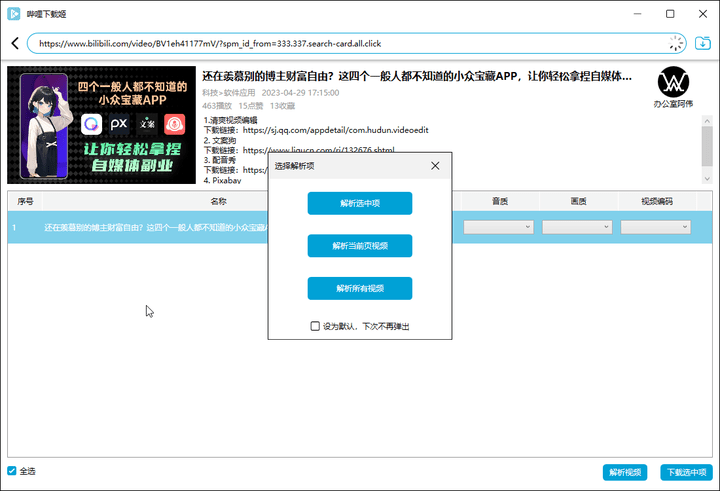The height and width of the screenshot is (491, 720).
Task: Open the uploader avatar 办公室阿伟
Action: pos(673,82)
